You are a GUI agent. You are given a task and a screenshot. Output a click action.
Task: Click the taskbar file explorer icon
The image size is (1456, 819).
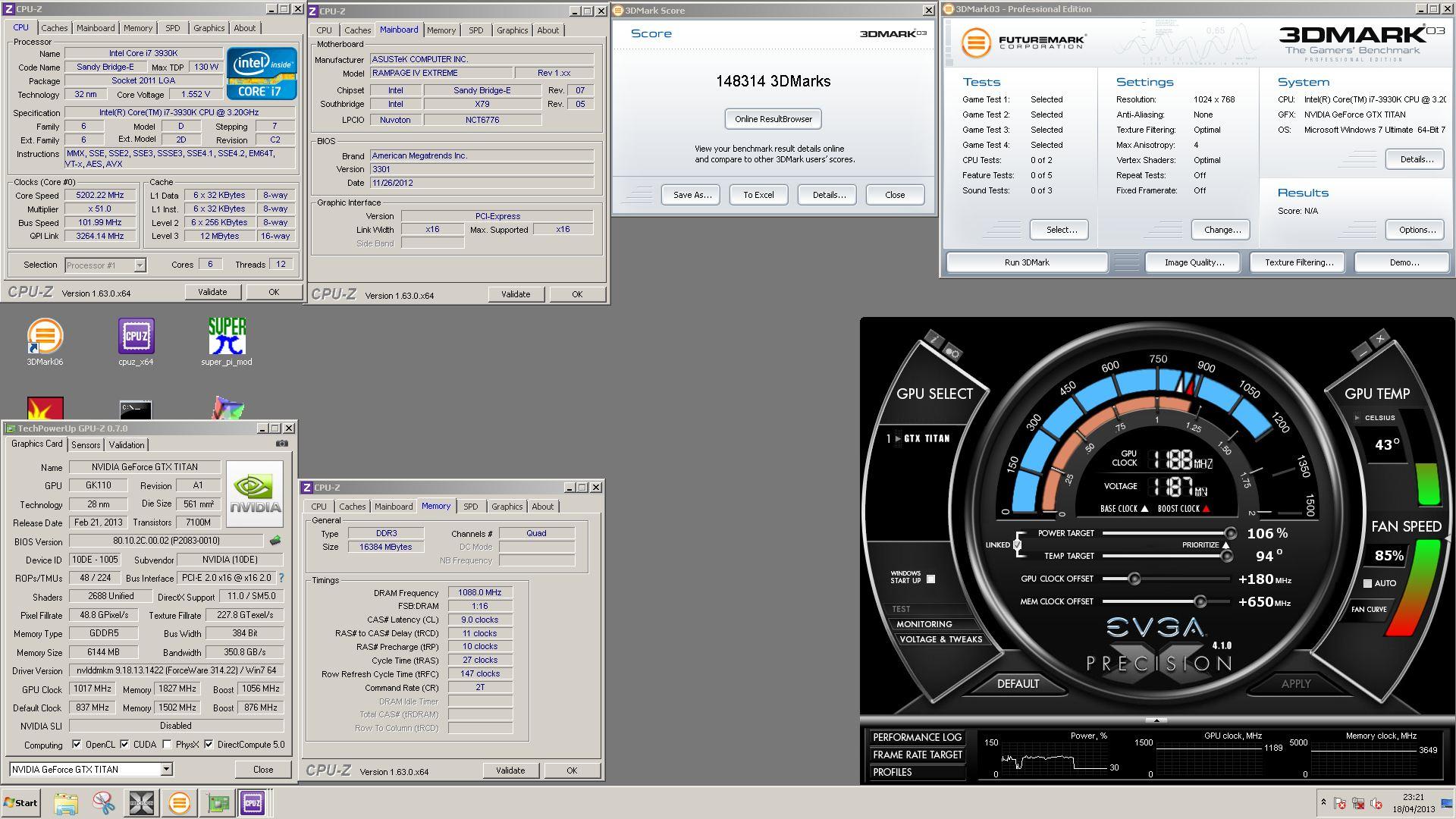[66, 803]
